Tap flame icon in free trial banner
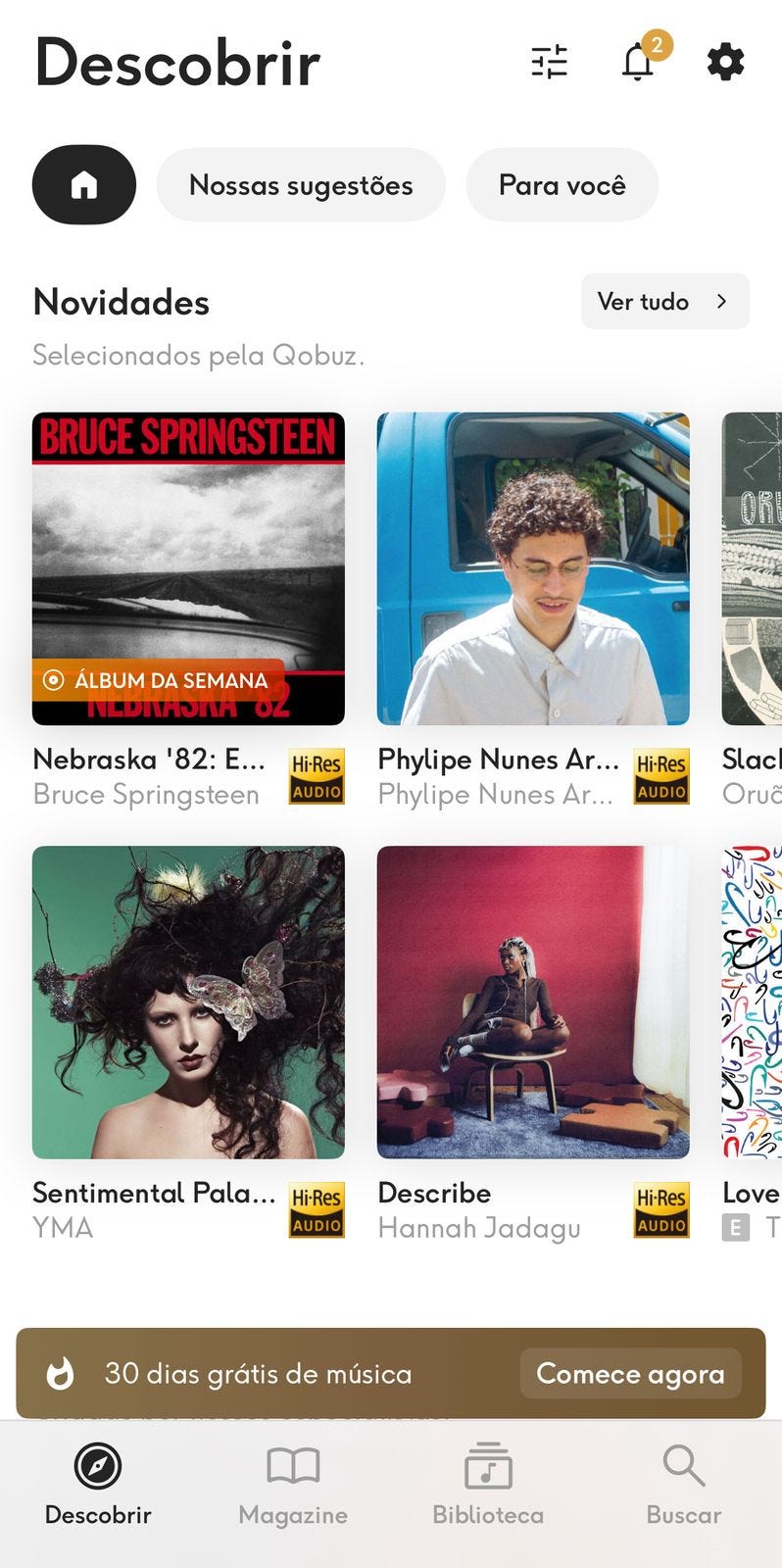 coord(61,1373)
